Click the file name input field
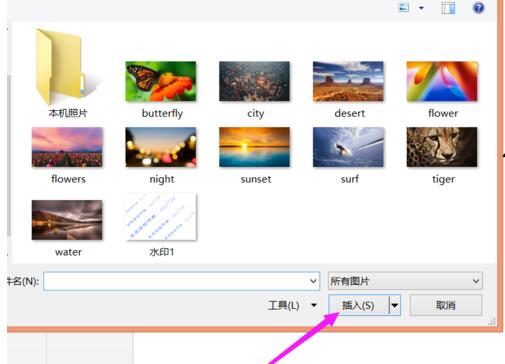The height and width of the screenshot is (364, 505). click(x=181, y=281)
